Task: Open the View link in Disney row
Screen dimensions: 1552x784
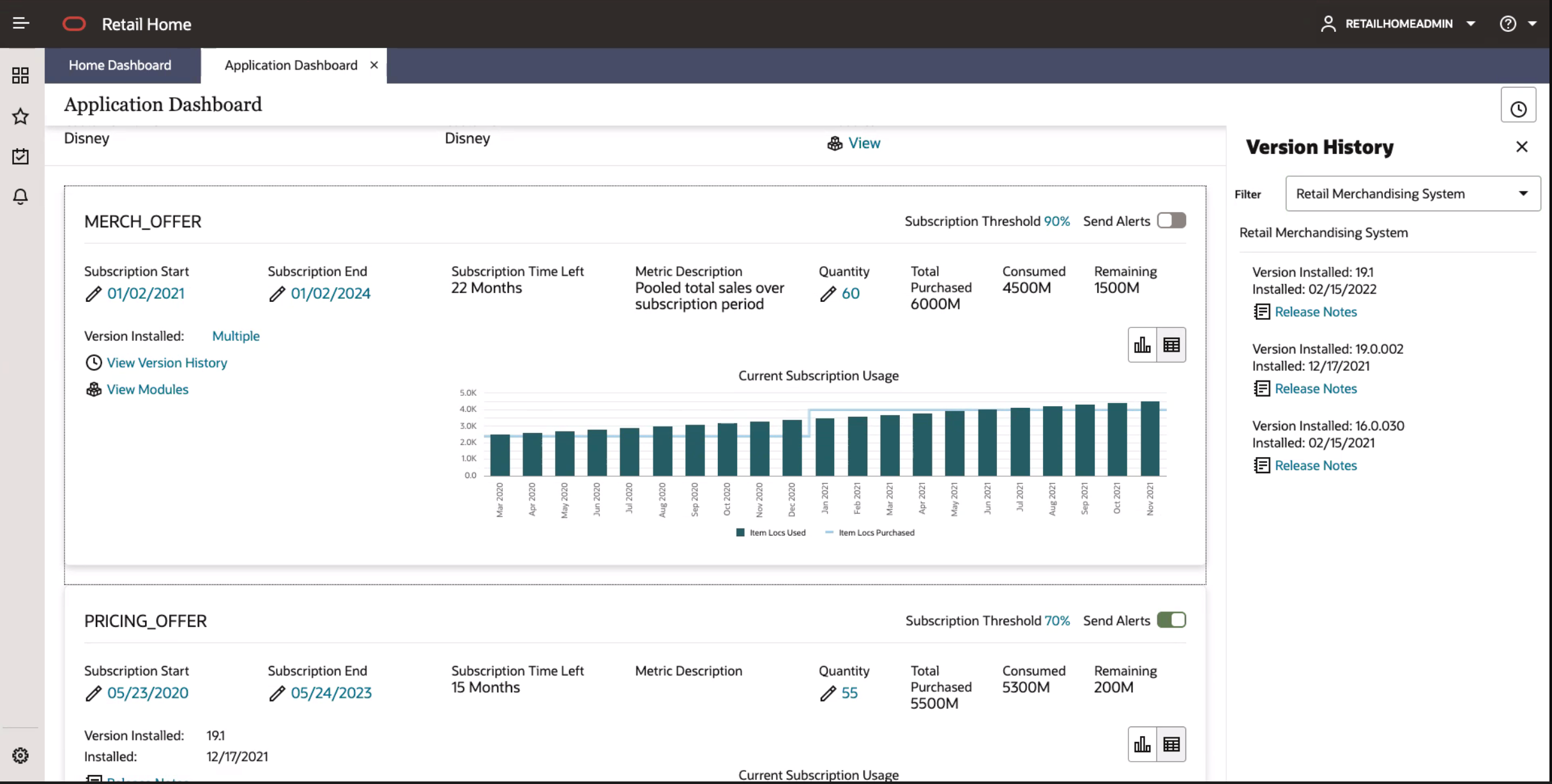Action: 864,143
